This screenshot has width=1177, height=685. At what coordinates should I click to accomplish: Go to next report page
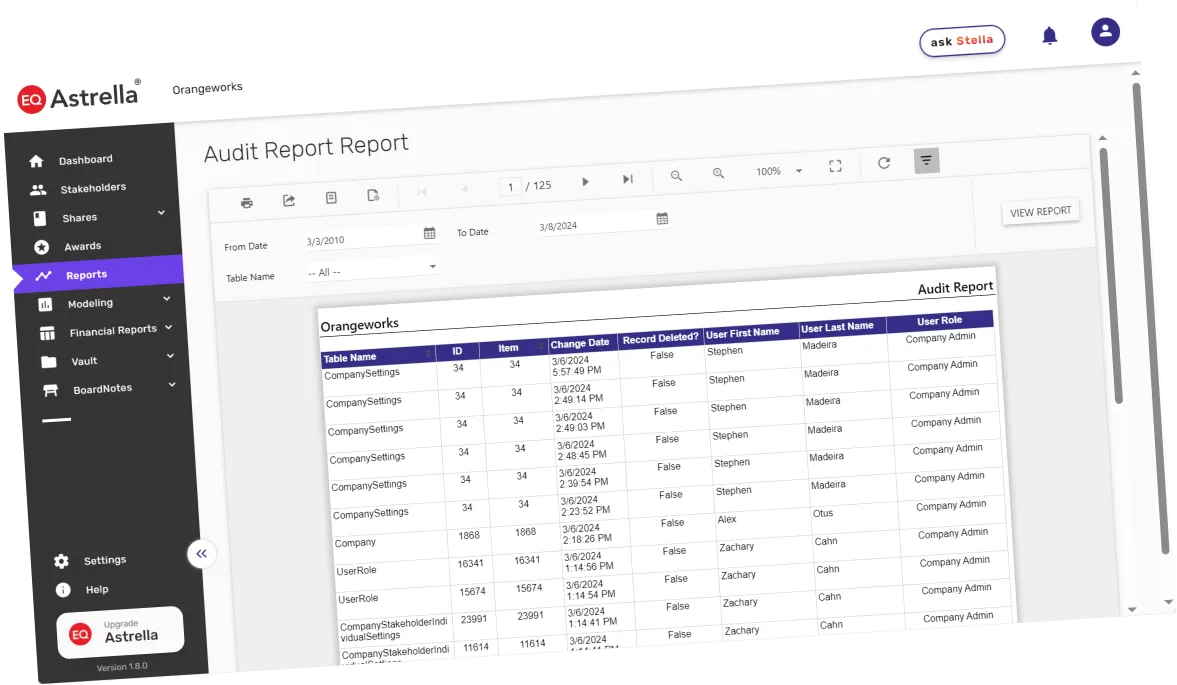tap(586, 181)
